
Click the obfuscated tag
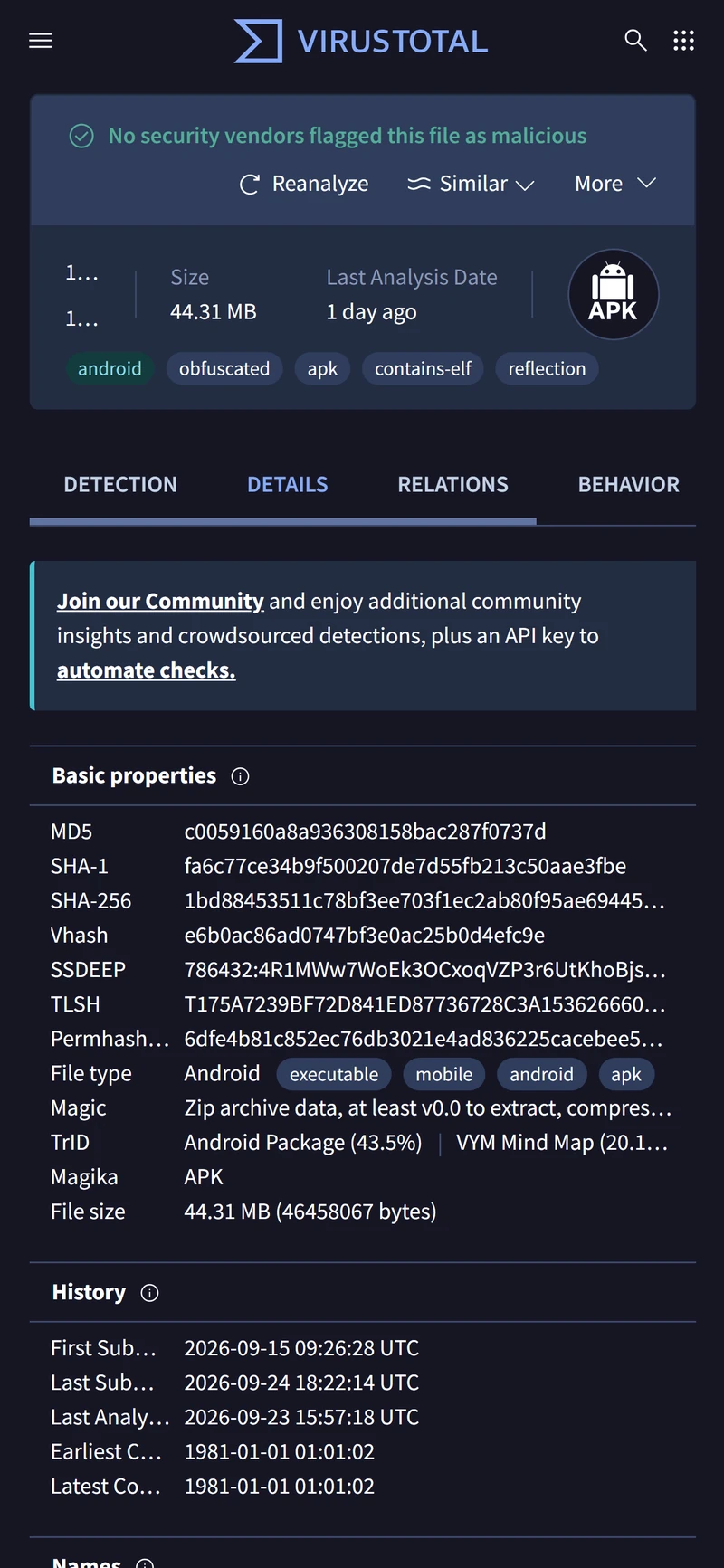pos(224,369)
